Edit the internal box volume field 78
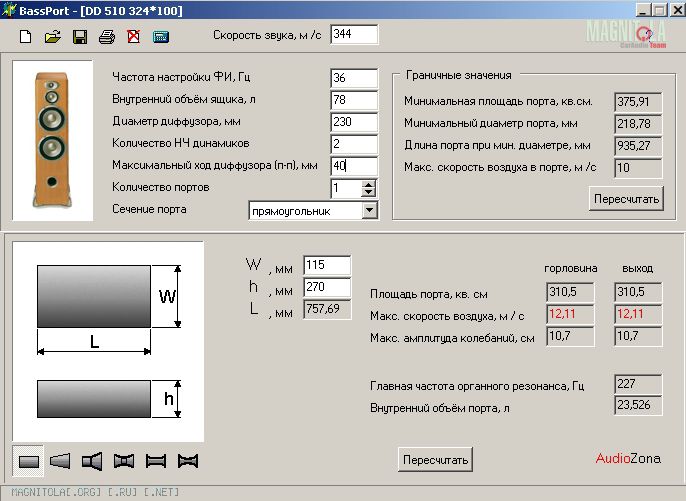 pos(354,100)
